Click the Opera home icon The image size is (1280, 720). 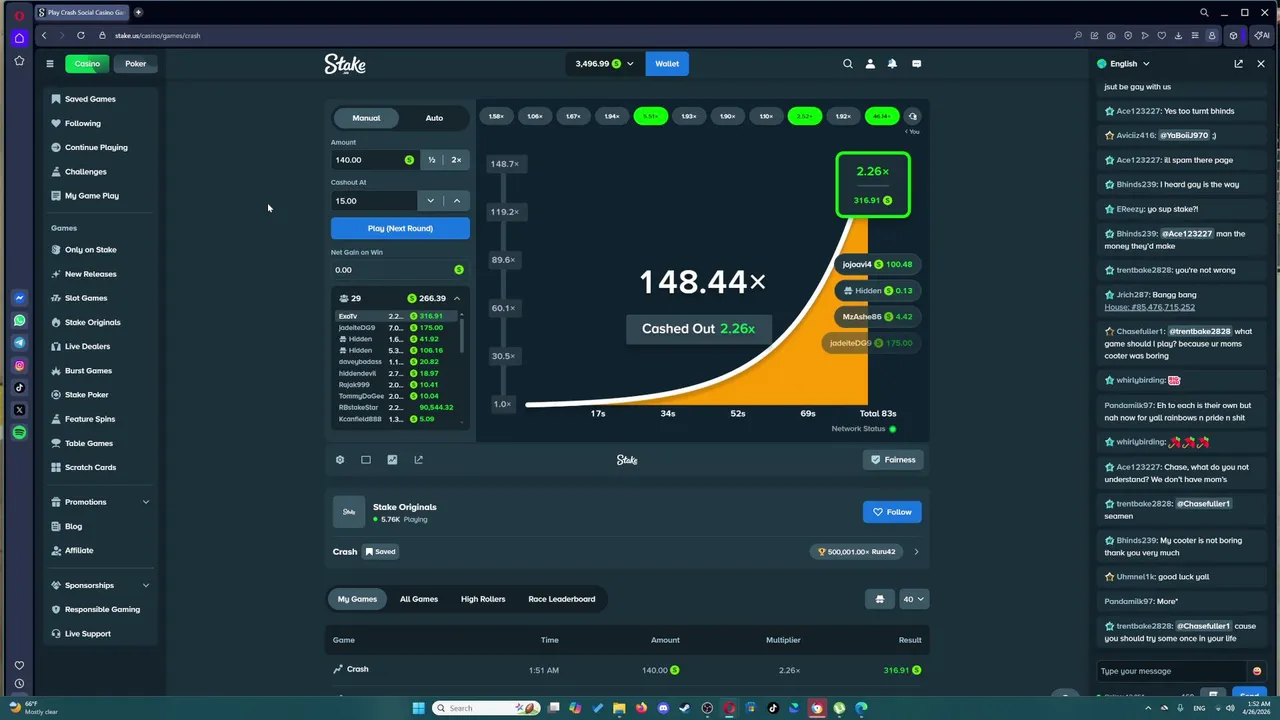pyautogui.click(x=19, y=38)
